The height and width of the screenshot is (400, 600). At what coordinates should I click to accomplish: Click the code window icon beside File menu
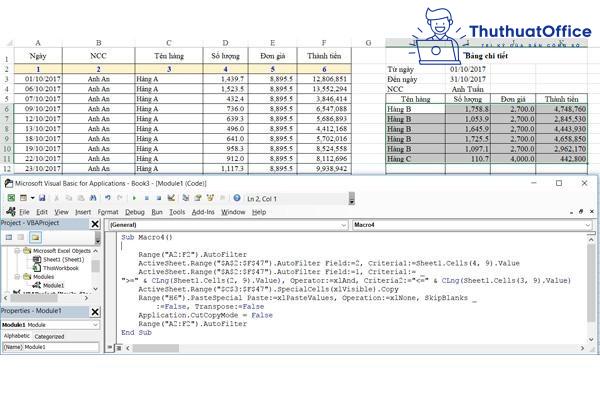click(x=11, y=211)
